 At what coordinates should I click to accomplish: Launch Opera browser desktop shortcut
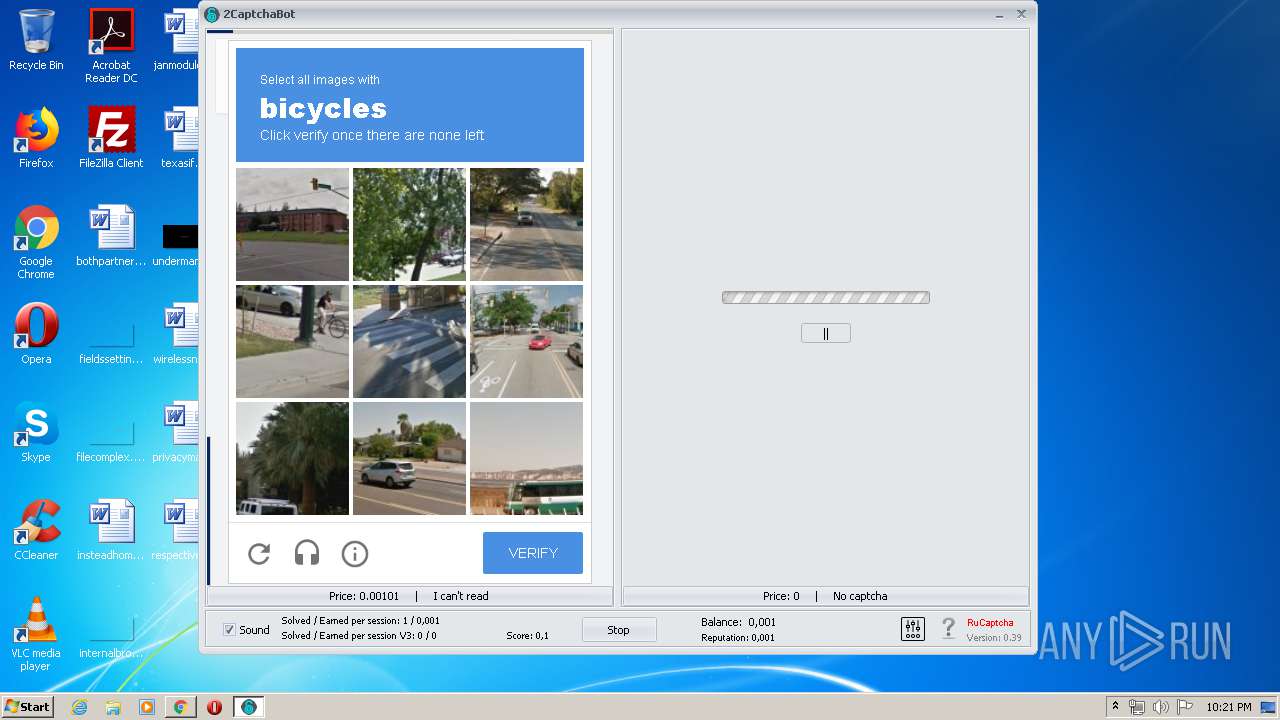[36, 334]
